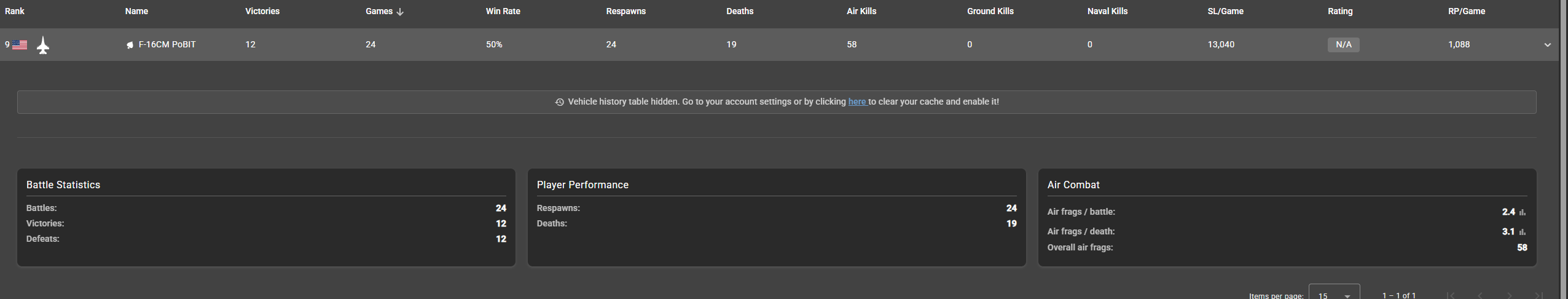Click the F-16CM PoBIT vehicle name
1568x299 pixels.
[167, 44]
